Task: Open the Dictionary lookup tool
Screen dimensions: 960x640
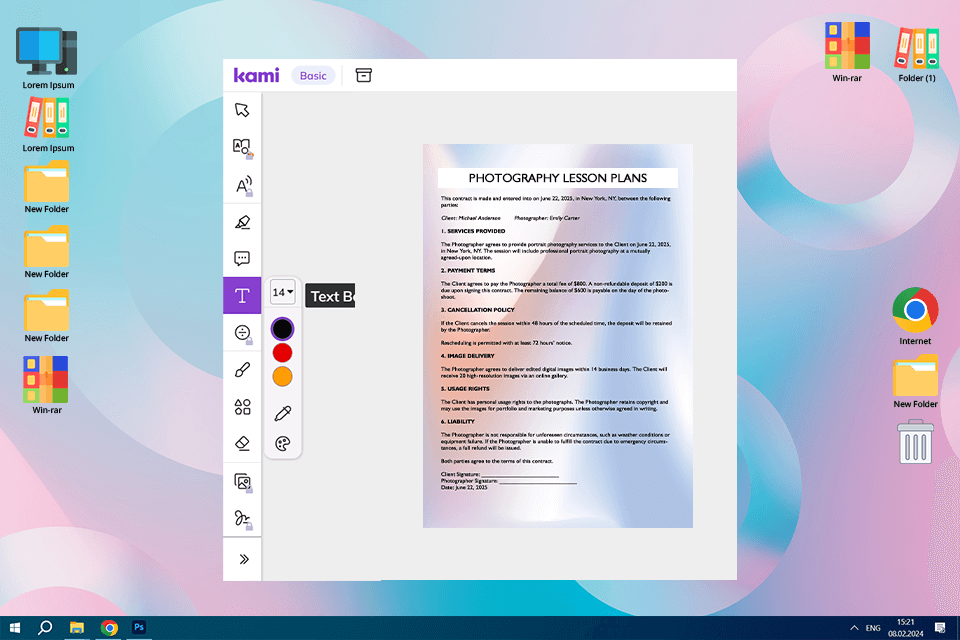Action: tap(242, 148)
